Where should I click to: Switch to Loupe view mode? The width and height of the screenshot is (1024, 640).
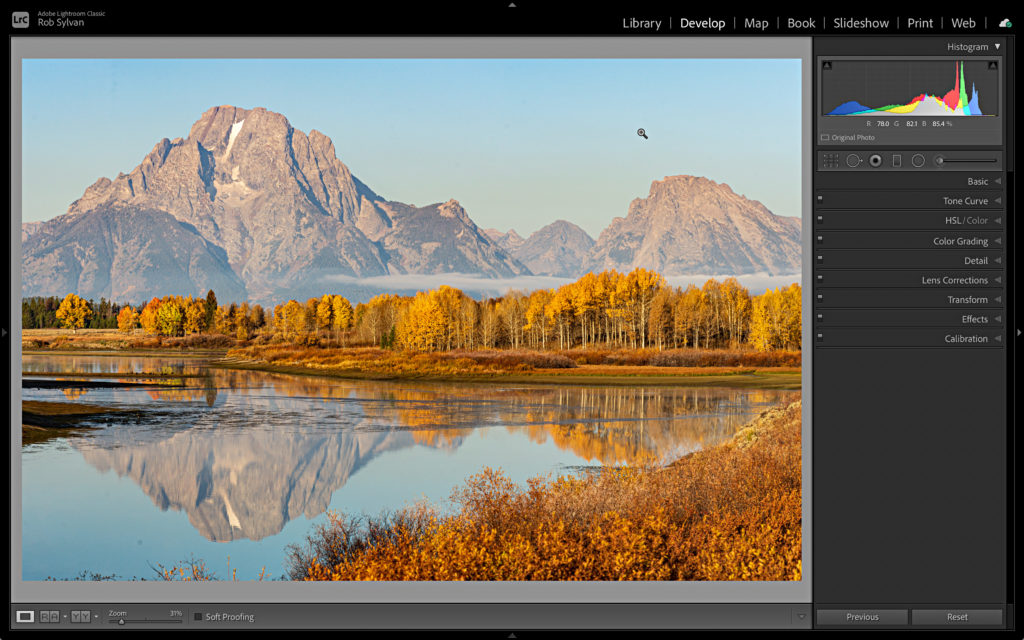[x=25, y=617]
